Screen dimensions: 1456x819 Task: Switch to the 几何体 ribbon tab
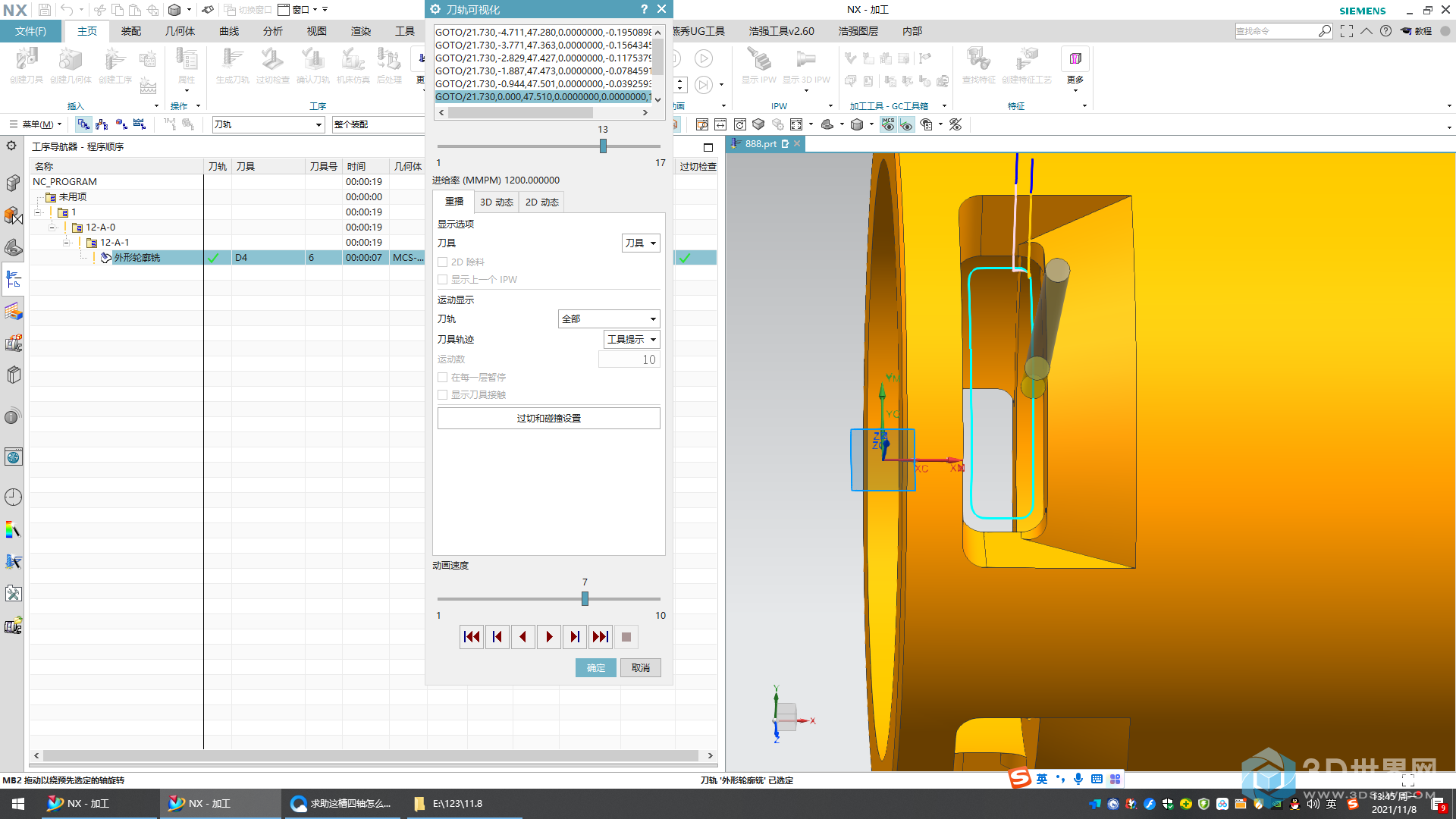coord(180,31)
